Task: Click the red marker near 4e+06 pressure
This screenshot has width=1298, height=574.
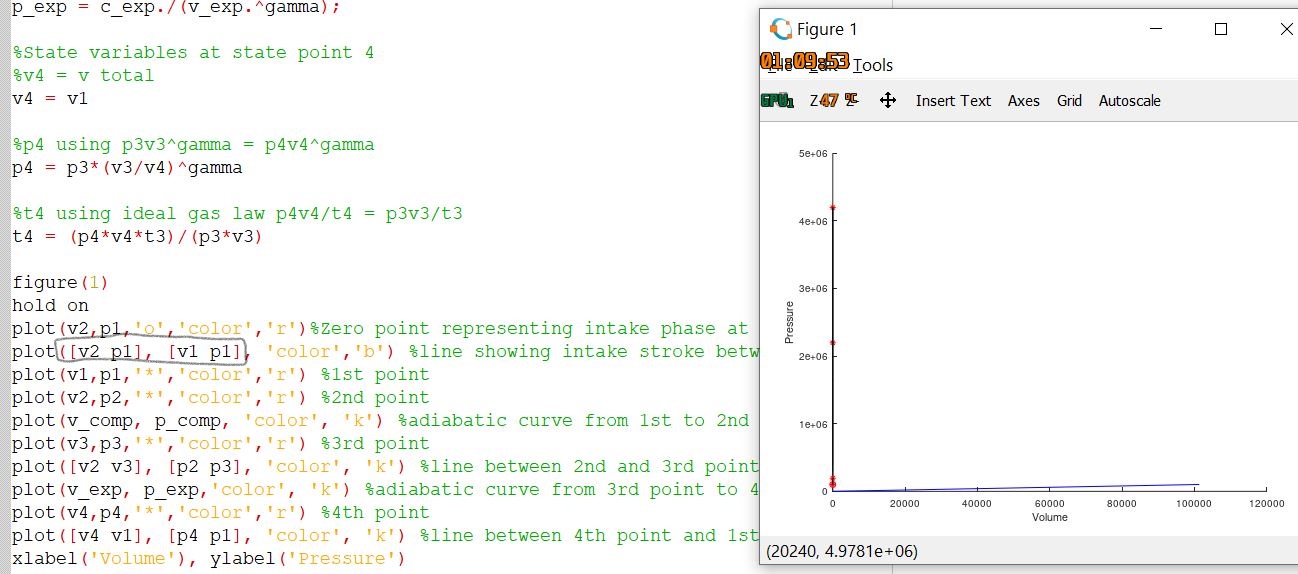Action: click(x=833, y=208)
